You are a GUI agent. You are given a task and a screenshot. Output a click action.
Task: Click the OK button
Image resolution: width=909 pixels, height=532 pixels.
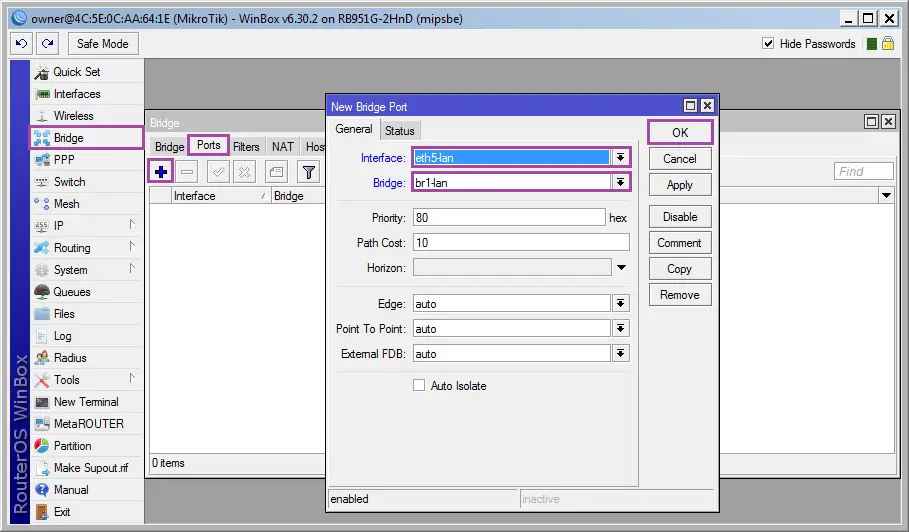[680, 133]
